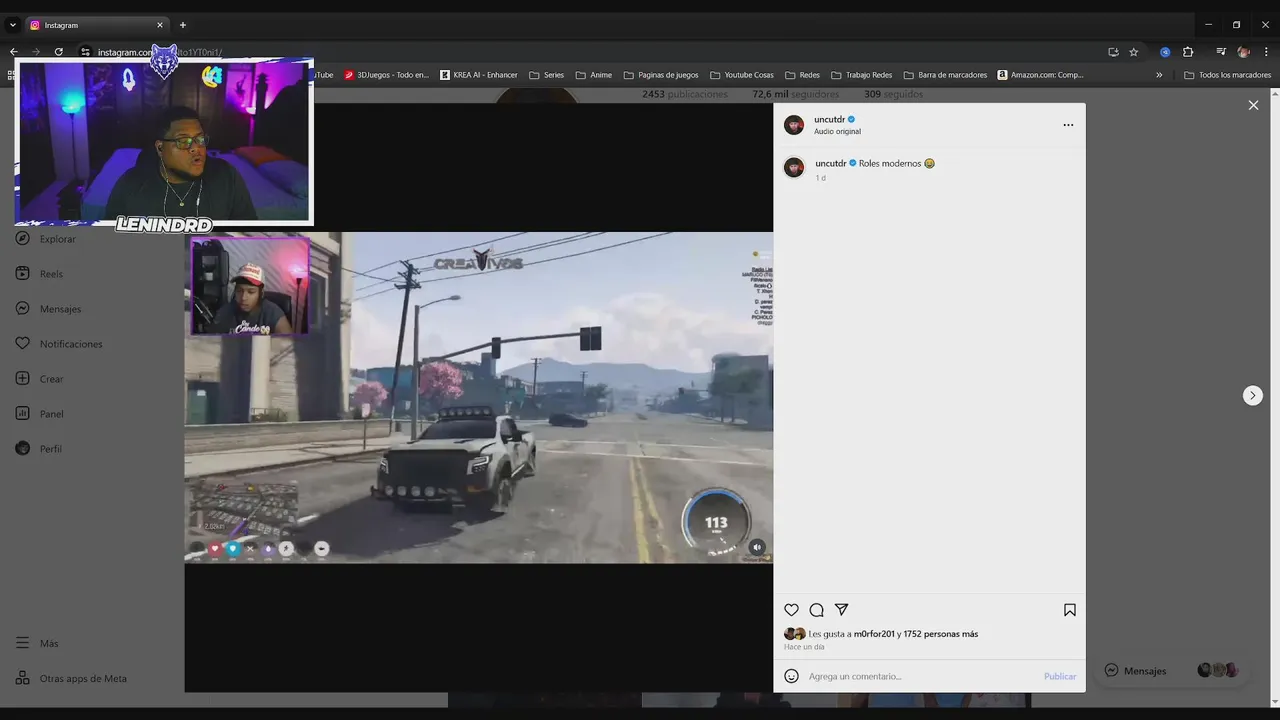Viewport: 1280px width, 720px height.
Task: Open Crear plus icon in sidebar
Action: click(22, 379)
